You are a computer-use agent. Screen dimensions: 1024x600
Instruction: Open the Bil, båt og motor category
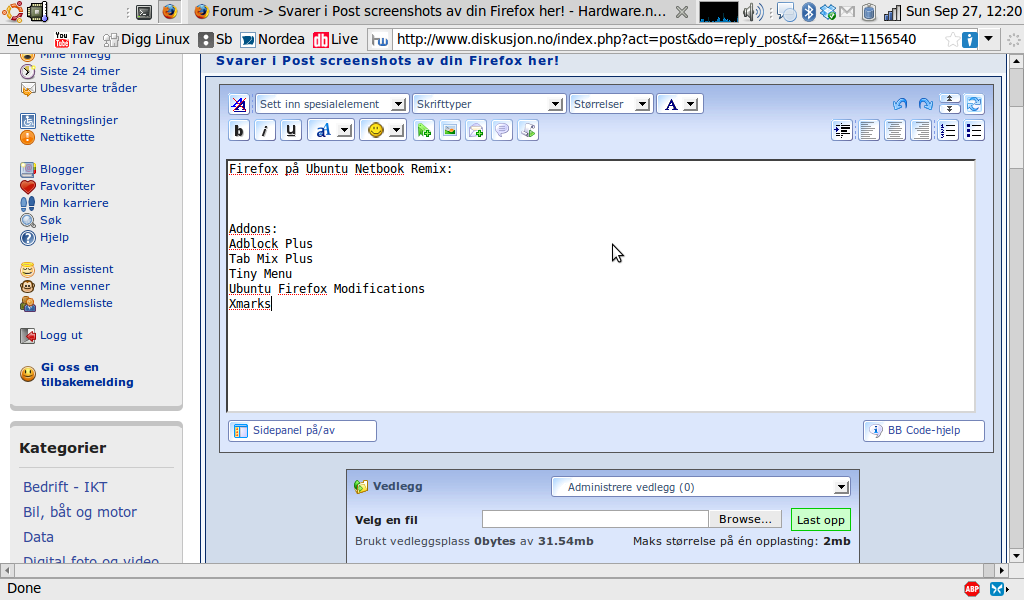tap(80, 512)
